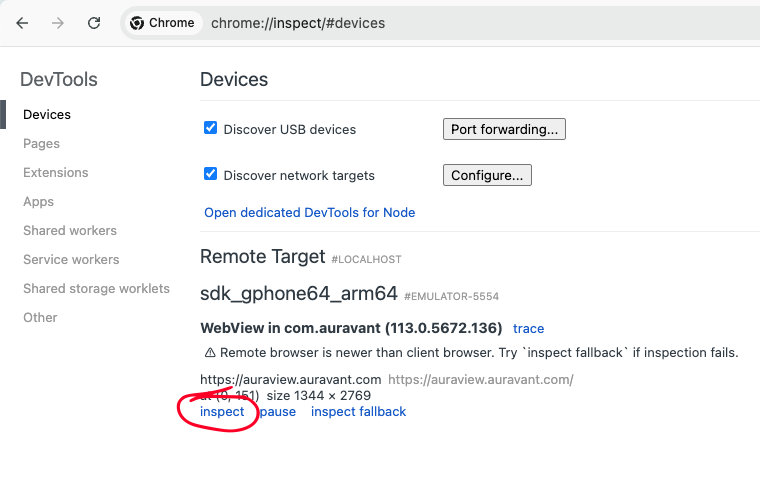This screenshot has width=760, height=488.
Task: Open the Extensions section
Action: pyautogui.click(x=56, y=173)
